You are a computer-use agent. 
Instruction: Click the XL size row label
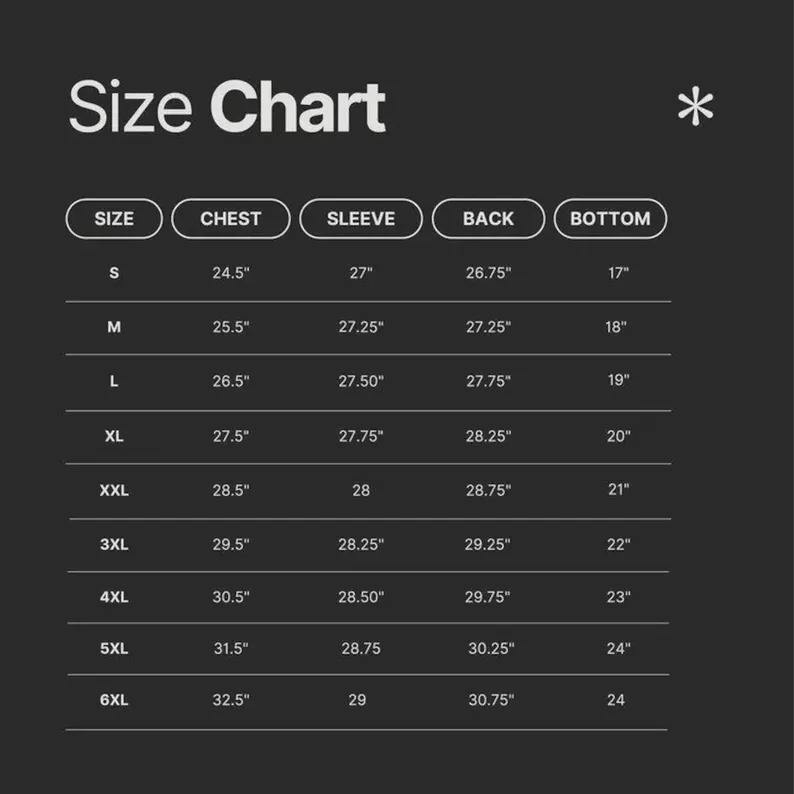pos(114,436)
